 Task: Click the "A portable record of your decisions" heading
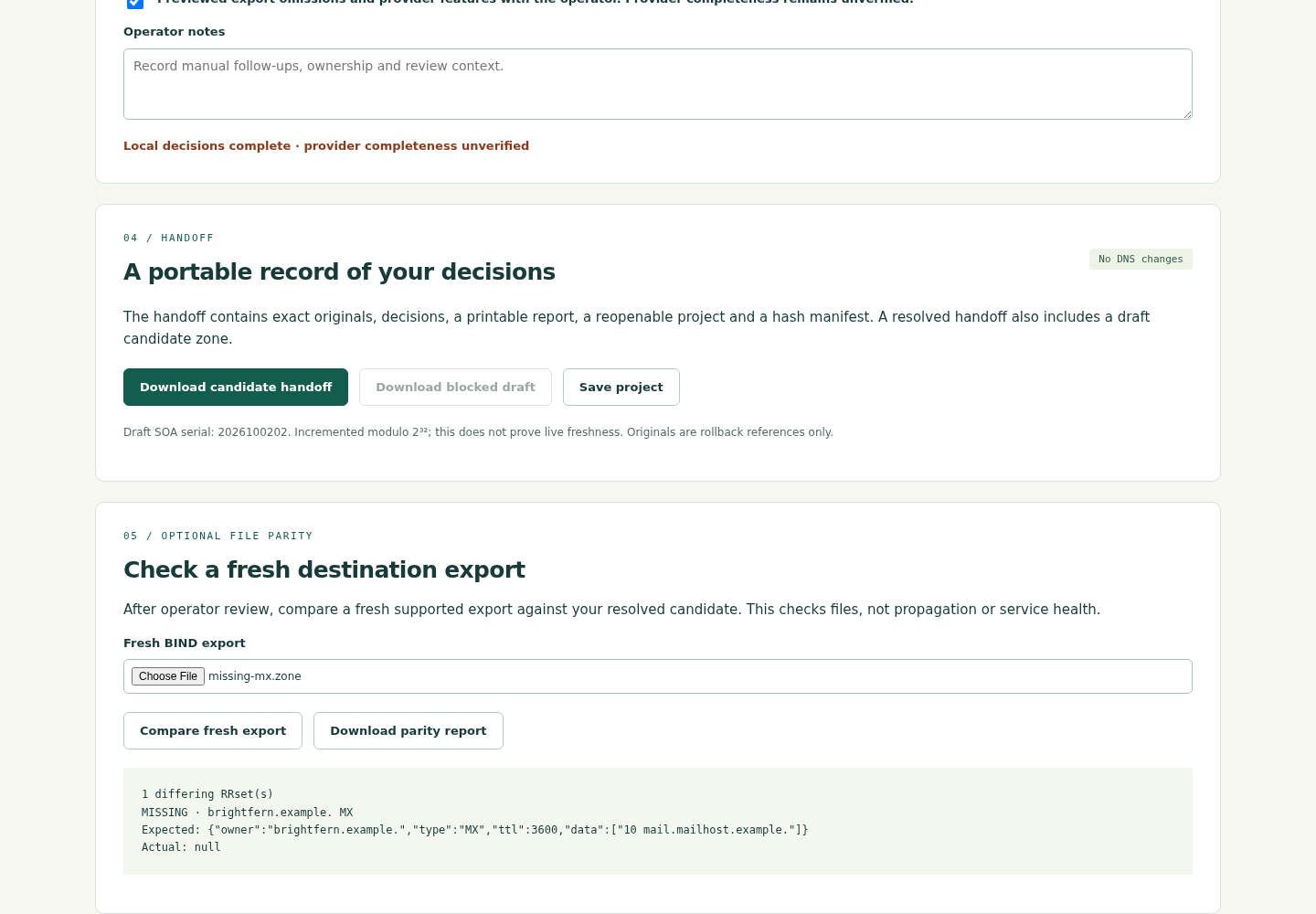click(x=339, y=271)
